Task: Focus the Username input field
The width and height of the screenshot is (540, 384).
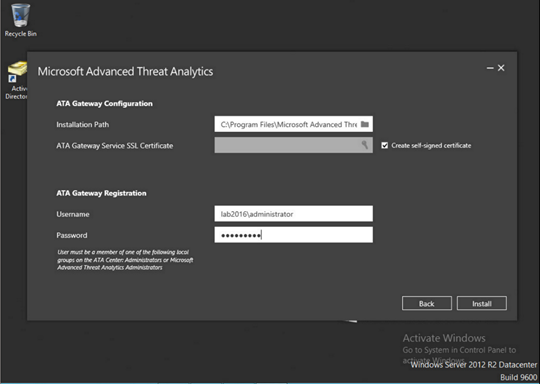Action: click(x=293, y=214)
